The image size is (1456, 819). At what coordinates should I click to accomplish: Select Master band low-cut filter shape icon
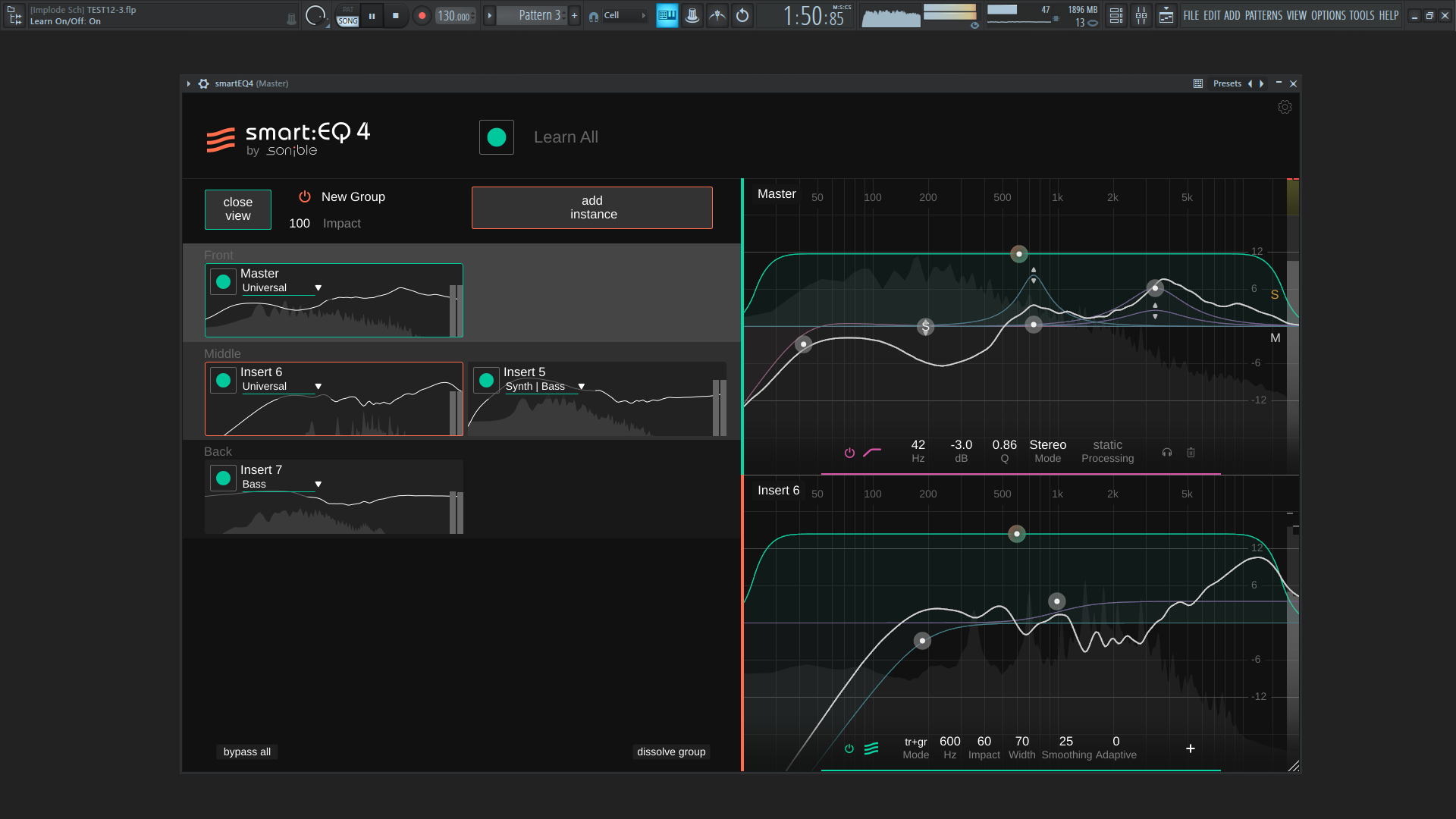pyautogui.click(x=872, y=452)
